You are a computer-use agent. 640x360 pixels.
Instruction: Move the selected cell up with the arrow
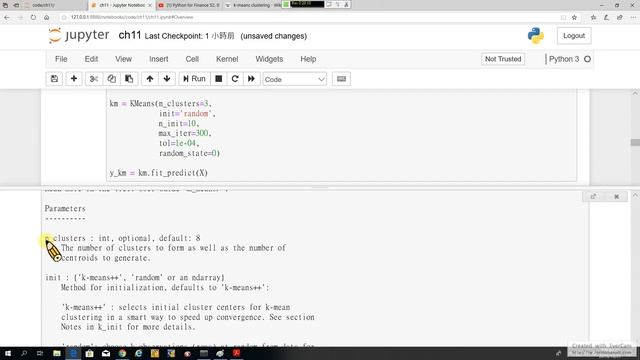pos(150,79)
